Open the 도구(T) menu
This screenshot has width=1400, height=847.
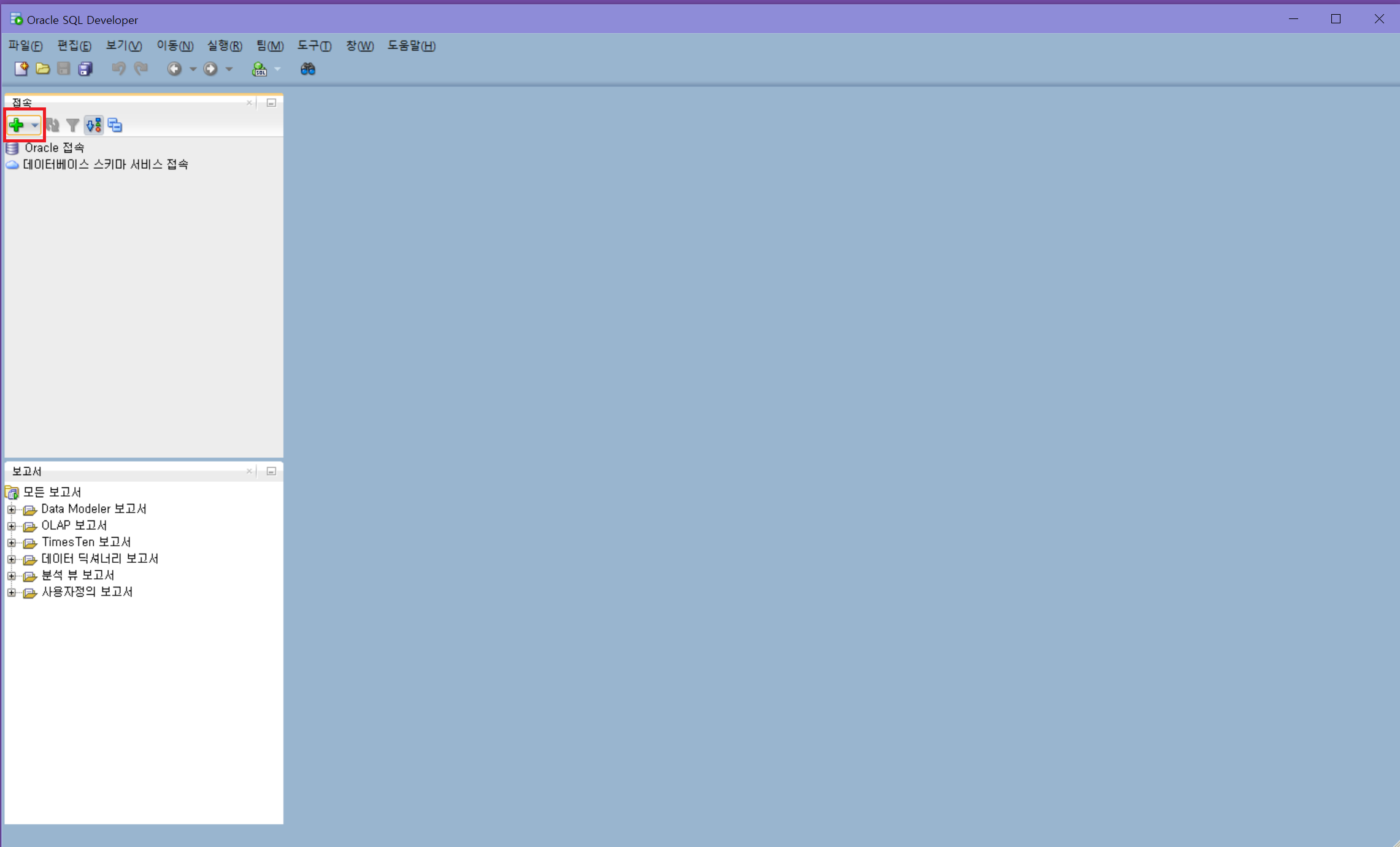pyautogui.click(x=314, y=46)
